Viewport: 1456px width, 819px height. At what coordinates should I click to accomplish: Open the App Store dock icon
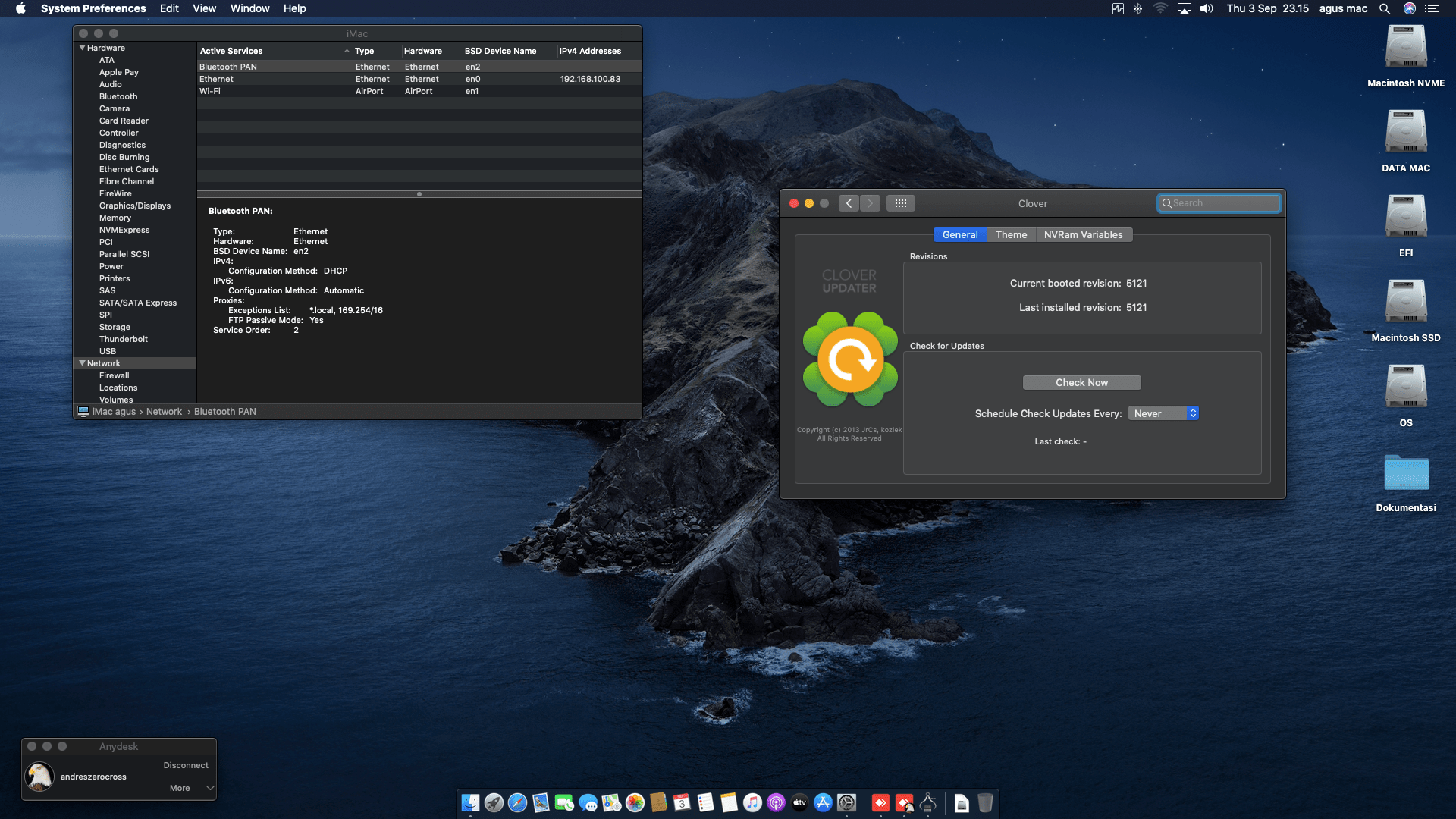point(823,802)
